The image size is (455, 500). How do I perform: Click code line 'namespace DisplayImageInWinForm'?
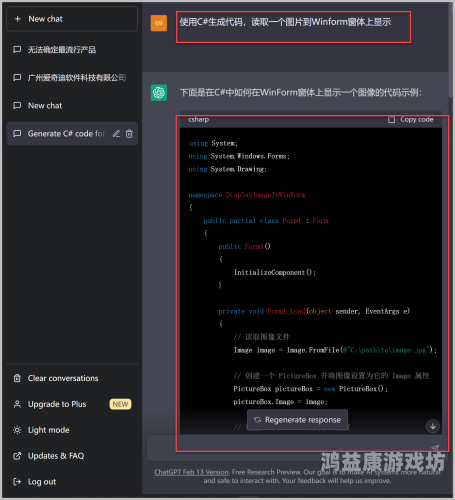(247, 195)
